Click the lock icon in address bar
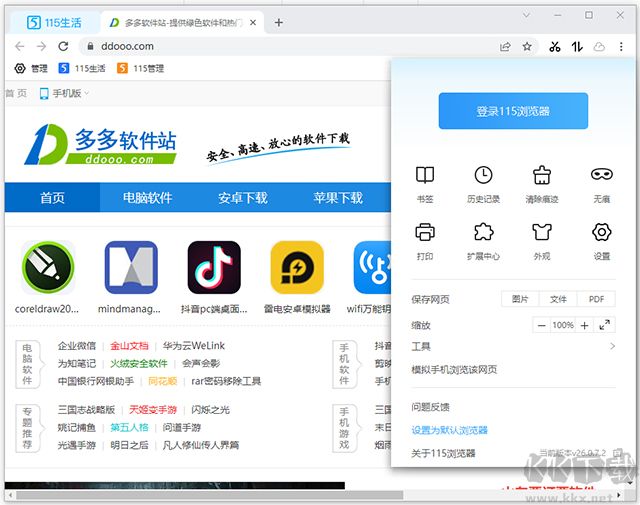This screenshot has height=505, width=640. pos(90,46)
